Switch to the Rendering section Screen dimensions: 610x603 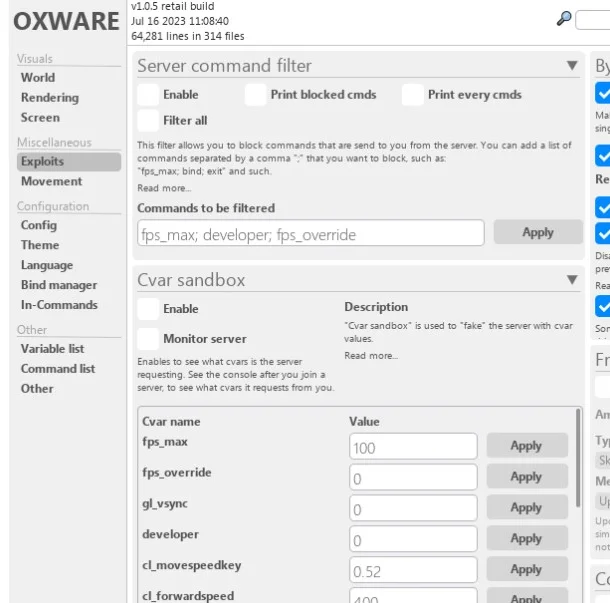point(49,97)
